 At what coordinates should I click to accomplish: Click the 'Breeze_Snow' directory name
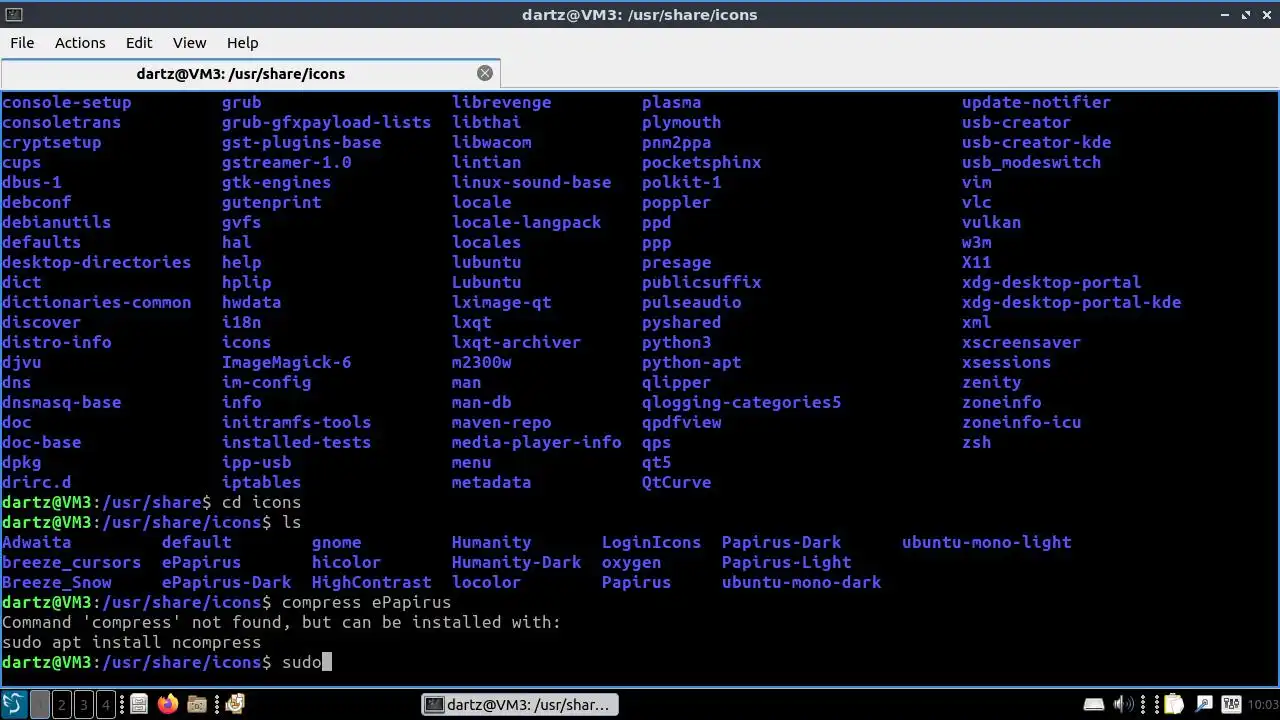coord(57,582)
